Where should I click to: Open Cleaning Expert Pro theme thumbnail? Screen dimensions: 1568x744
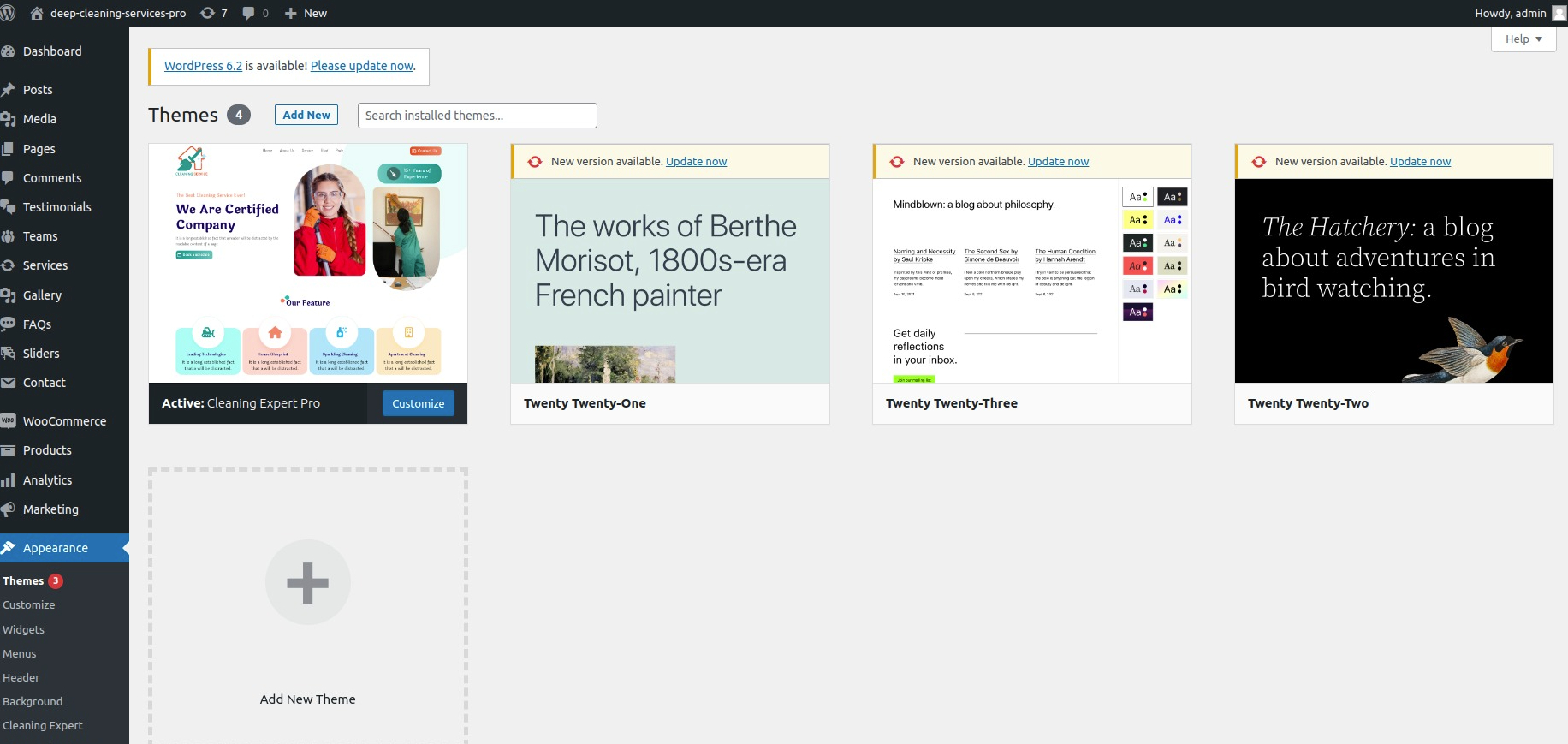coord(308,263)
